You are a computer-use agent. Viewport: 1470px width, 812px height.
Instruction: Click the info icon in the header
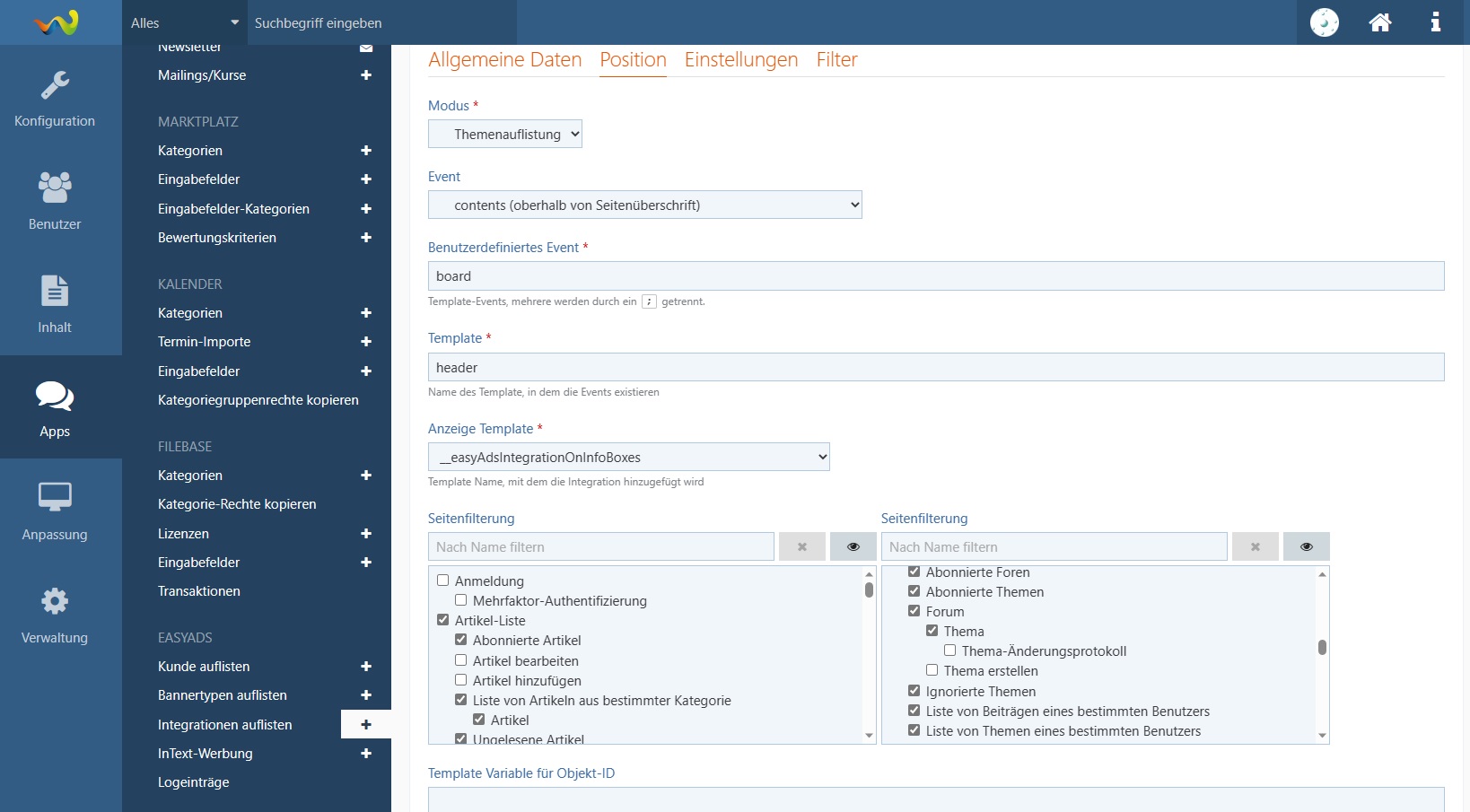tap(1436, 22)
